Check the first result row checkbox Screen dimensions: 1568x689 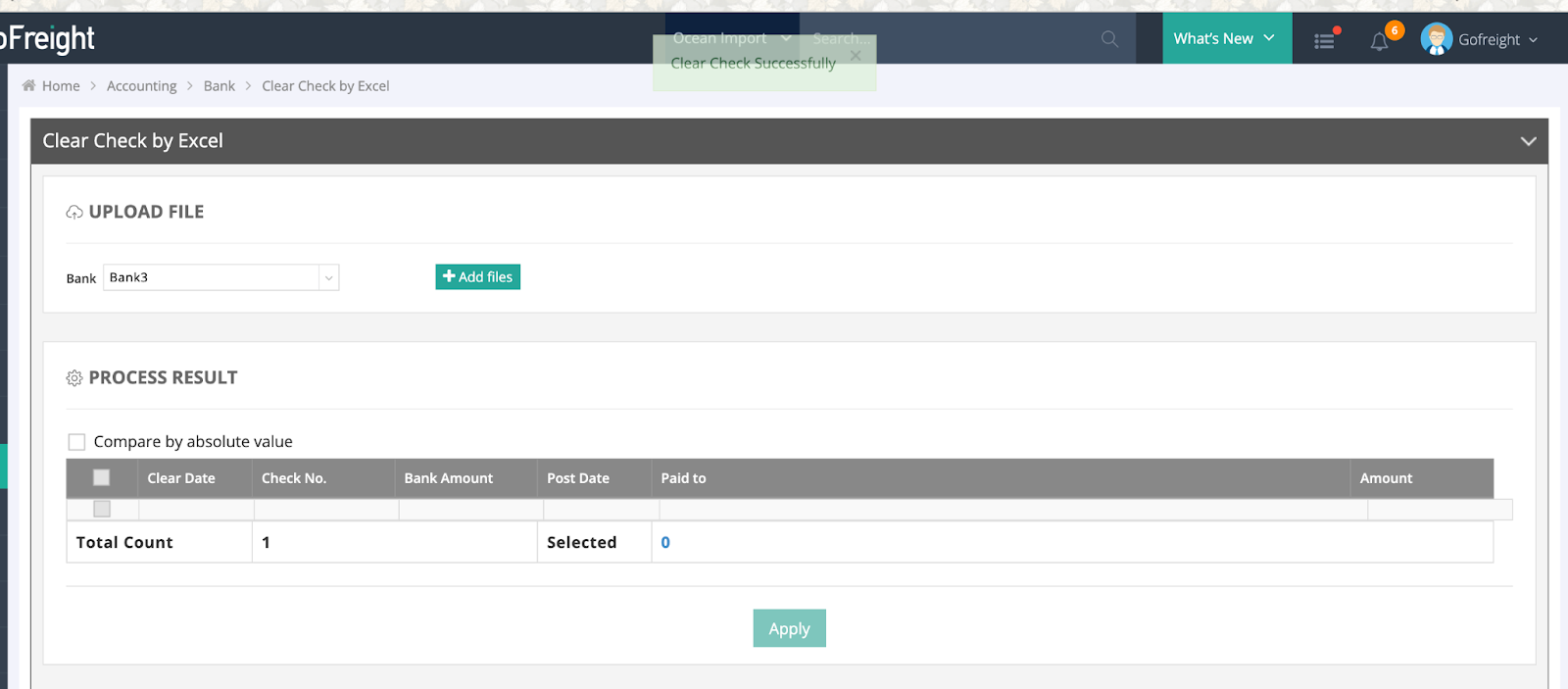[x=102, y=509]
